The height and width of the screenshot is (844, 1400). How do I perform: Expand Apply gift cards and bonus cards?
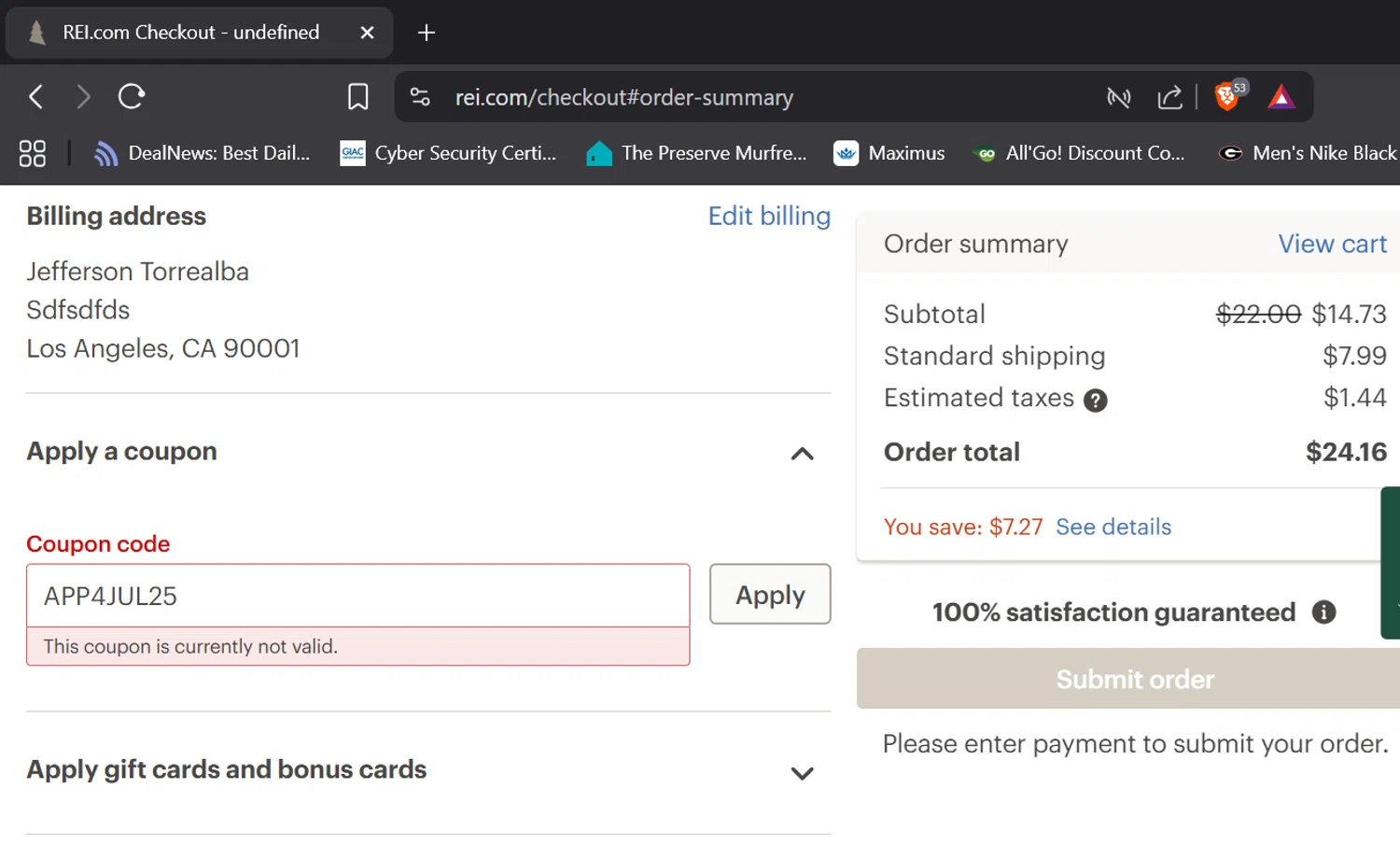pos(802,773)
